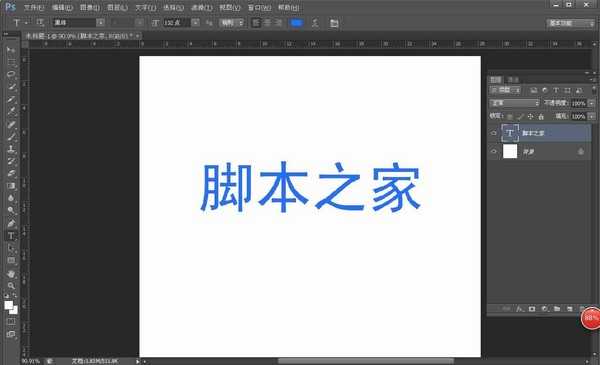Select the Move tool in the toolbox
Image resolution: width=600 pixels, height=365 pixels.
11,50
